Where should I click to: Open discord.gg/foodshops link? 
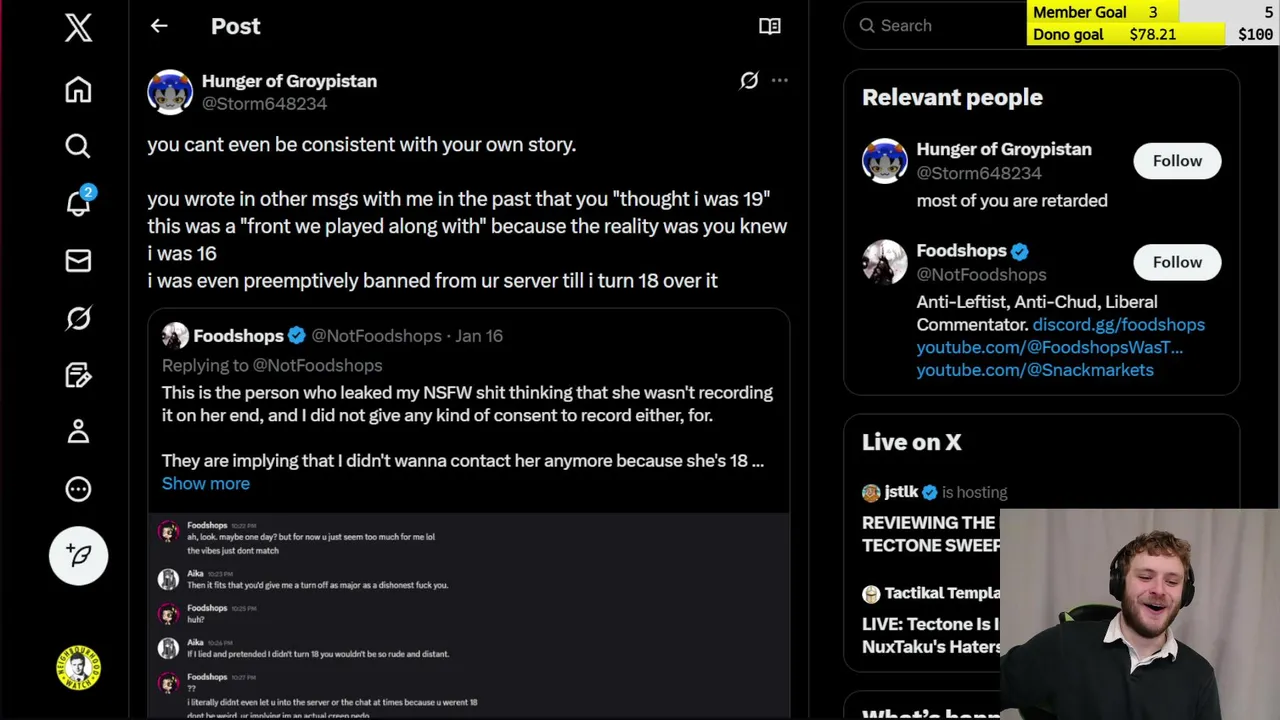tap(1118, 324)
